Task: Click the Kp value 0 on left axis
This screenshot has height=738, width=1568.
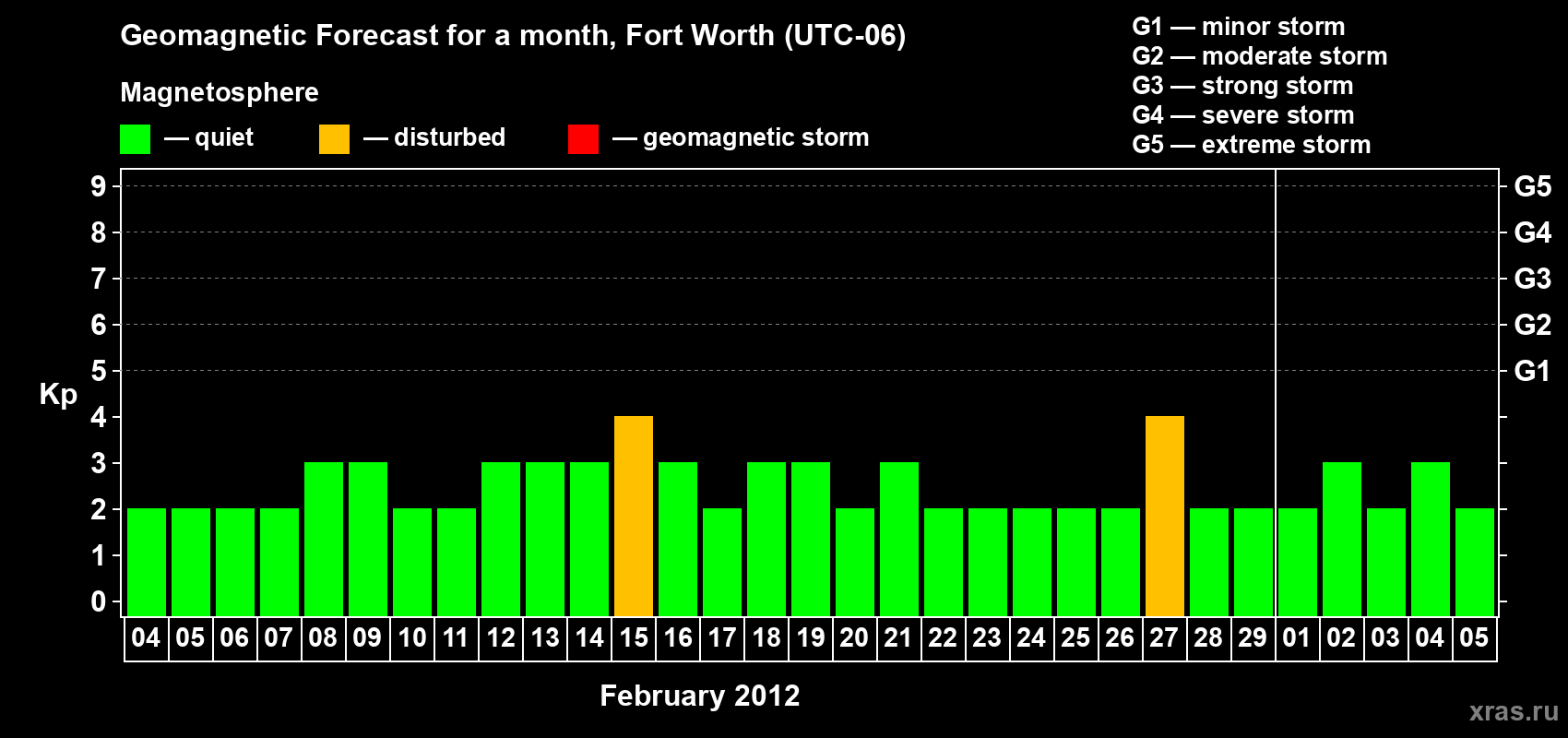Action: click(99, 601)
